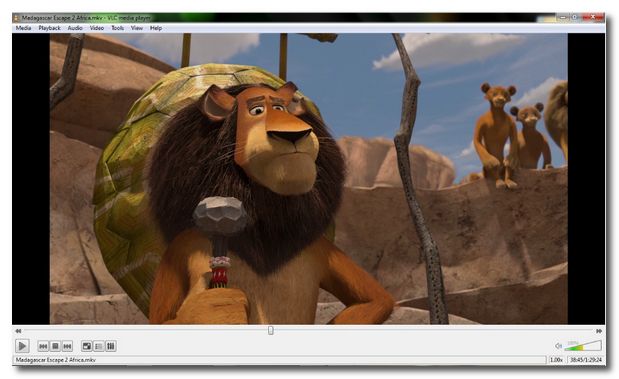Image resolution: width=619 pixels, height=379 pixels.
Task: Toggle fullscreen video mode icon
Action: pyautogui.click(x=86, y=346)
